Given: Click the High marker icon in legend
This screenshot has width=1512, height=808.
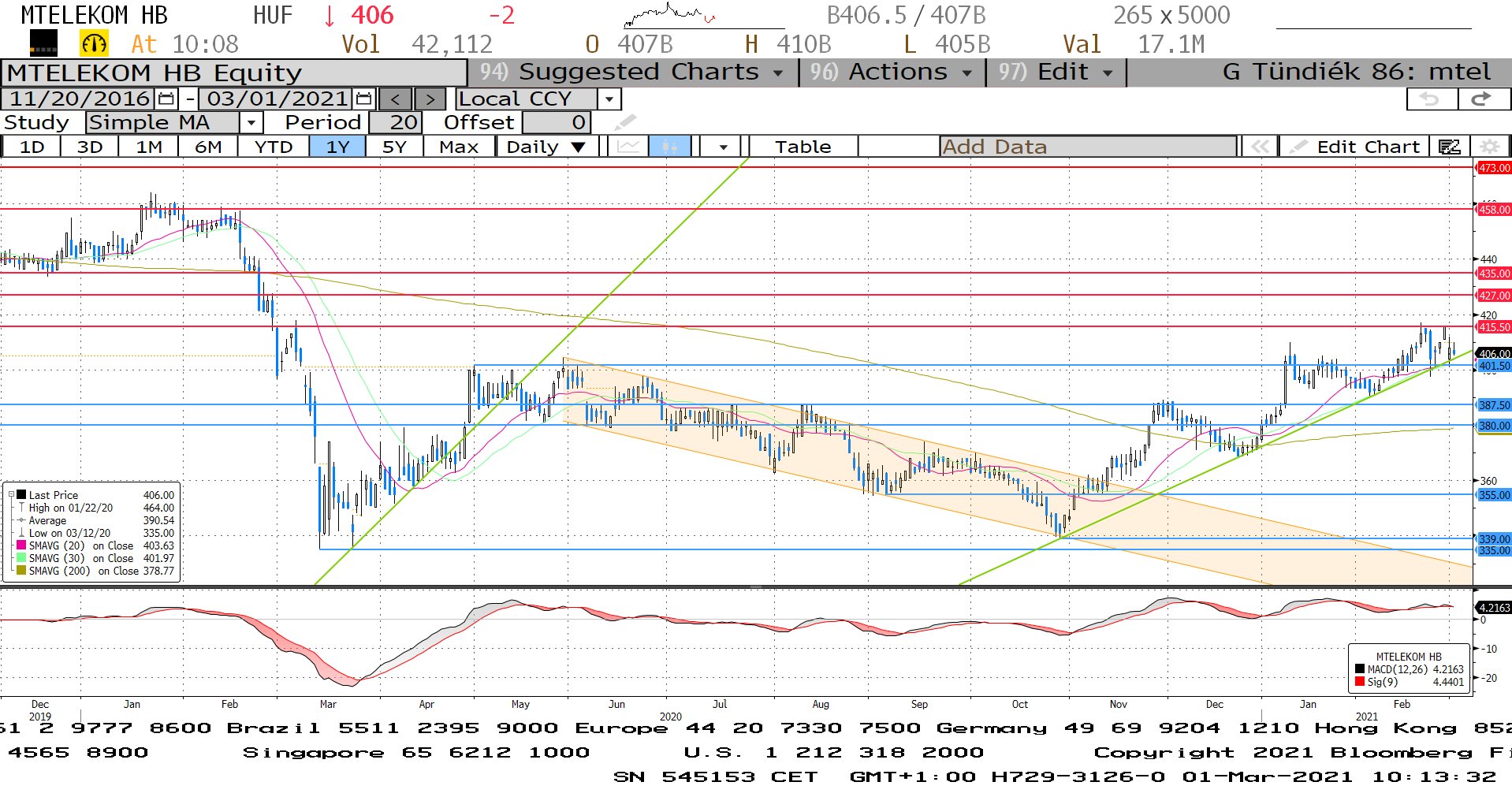Looking at the screenshot, I should tap(21, 508).
